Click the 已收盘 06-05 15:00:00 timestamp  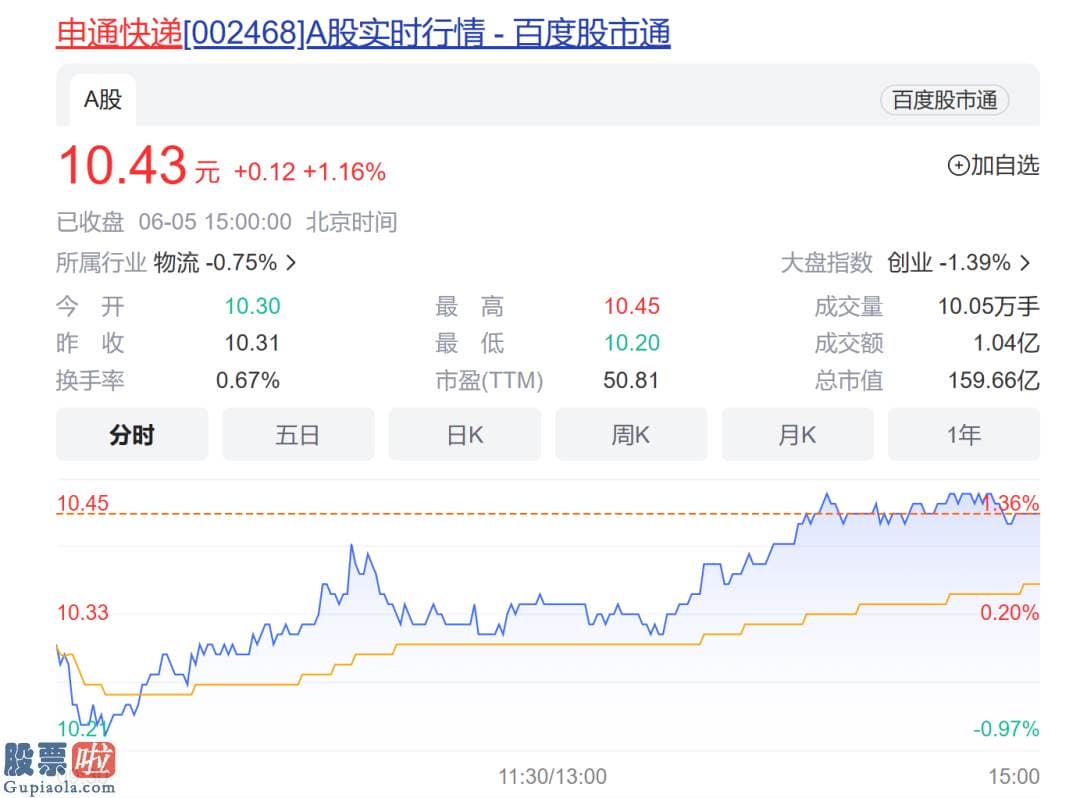coord(174,222)
